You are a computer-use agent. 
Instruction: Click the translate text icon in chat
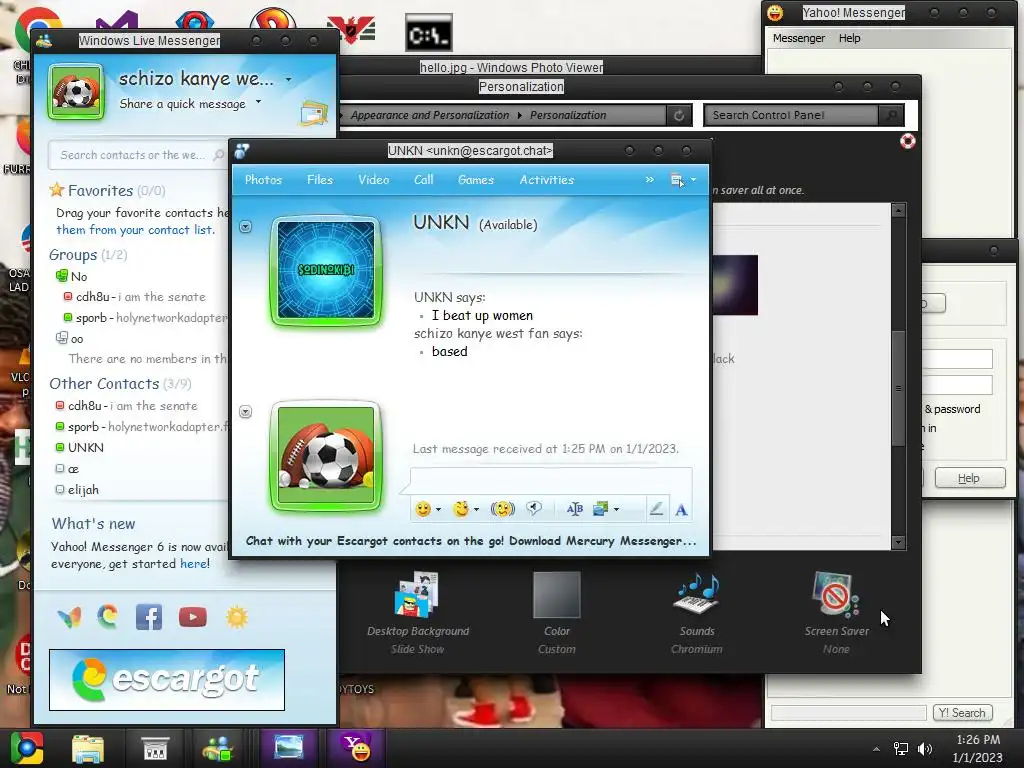tap(575, 509)
